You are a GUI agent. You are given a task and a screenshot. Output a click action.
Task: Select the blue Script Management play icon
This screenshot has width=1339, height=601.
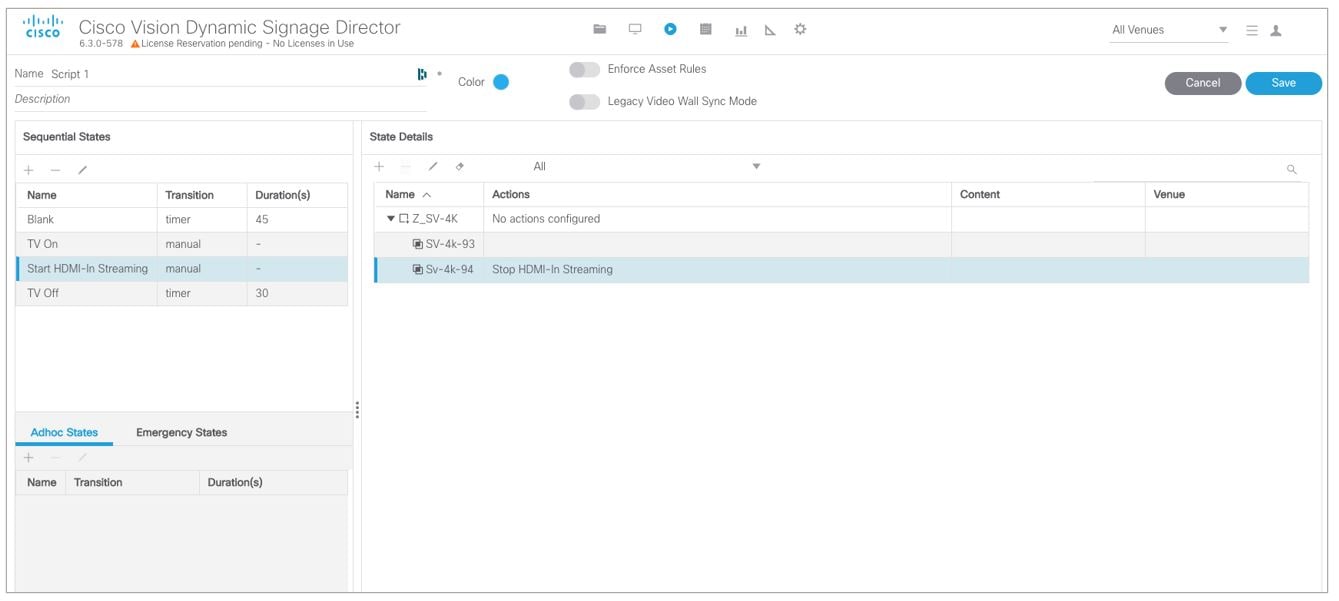[669, 29]
